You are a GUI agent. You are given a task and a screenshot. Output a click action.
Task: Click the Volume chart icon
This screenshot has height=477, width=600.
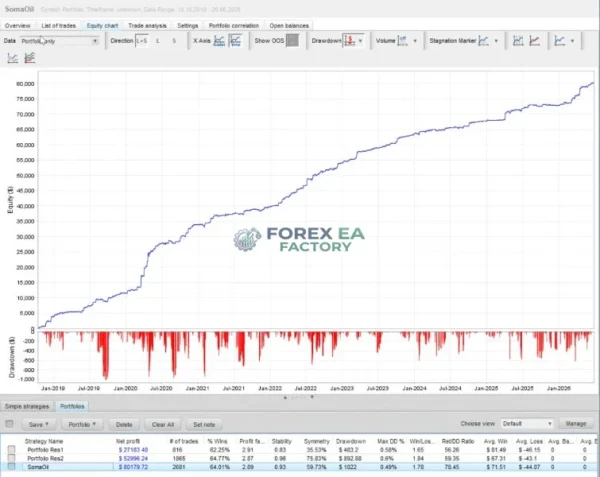pos(403,41)
